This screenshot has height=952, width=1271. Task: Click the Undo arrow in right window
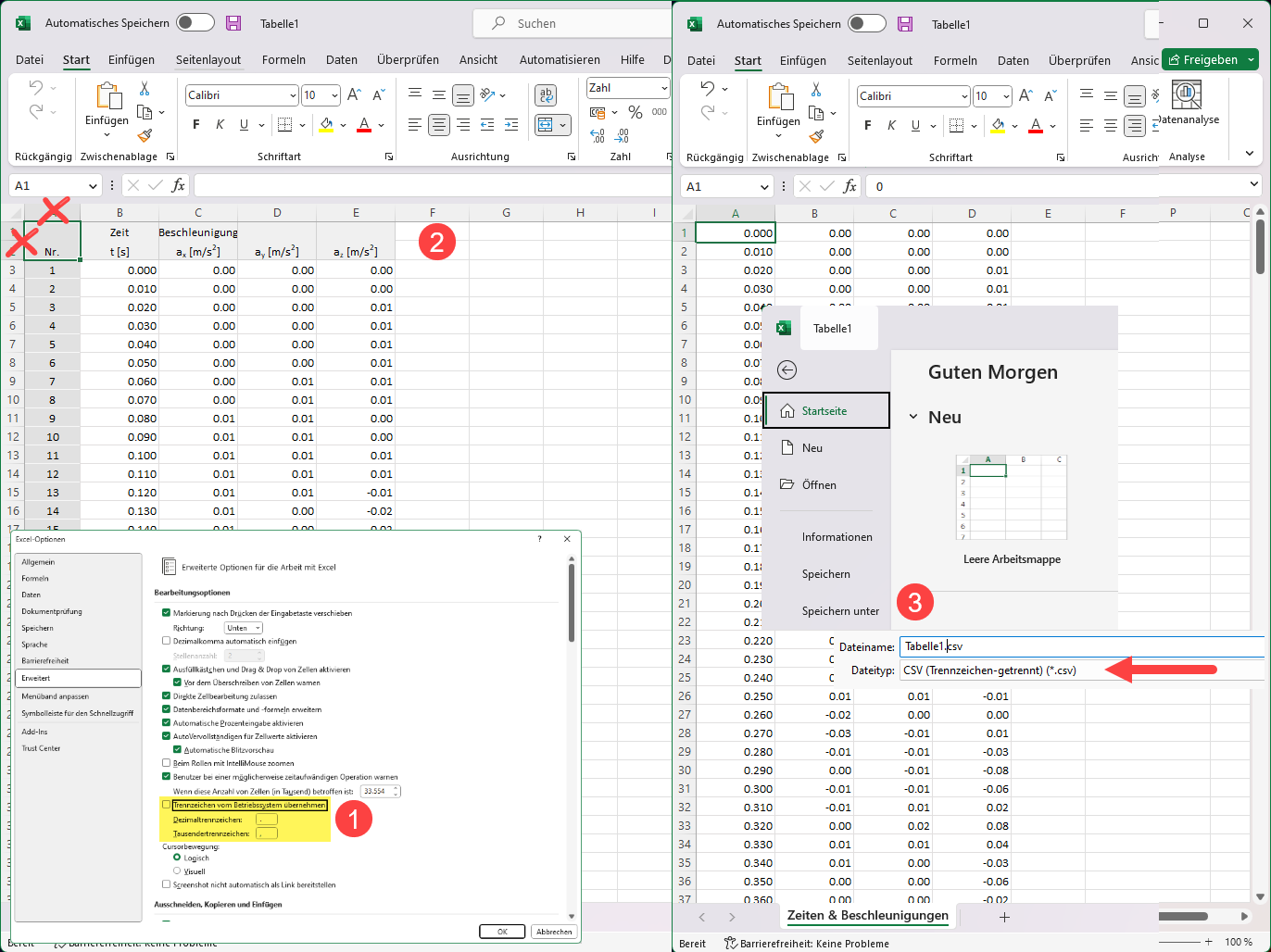[708, 88]
